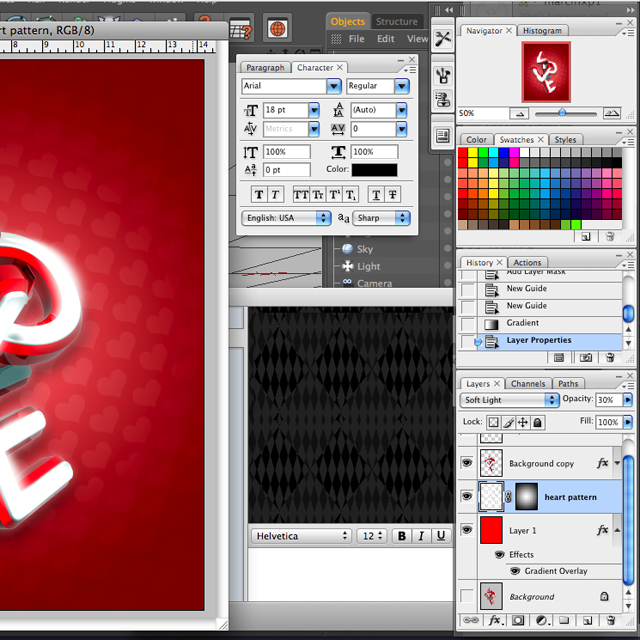640x640 pixels.
Task: Link layers using chain icon
Action: [471, 620]
